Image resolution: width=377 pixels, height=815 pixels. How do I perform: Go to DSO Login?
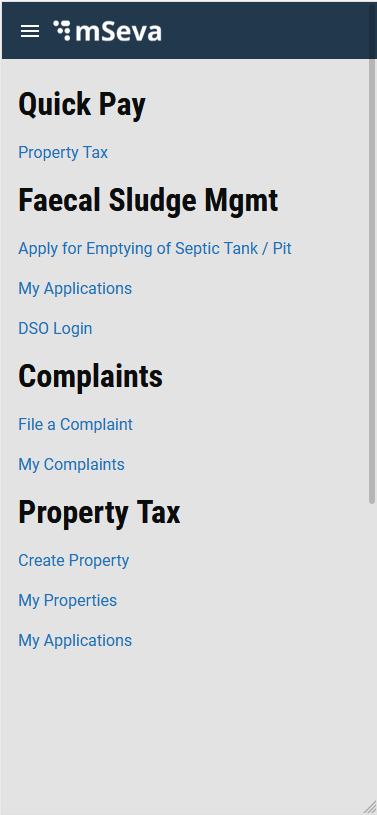click(55, 328)
